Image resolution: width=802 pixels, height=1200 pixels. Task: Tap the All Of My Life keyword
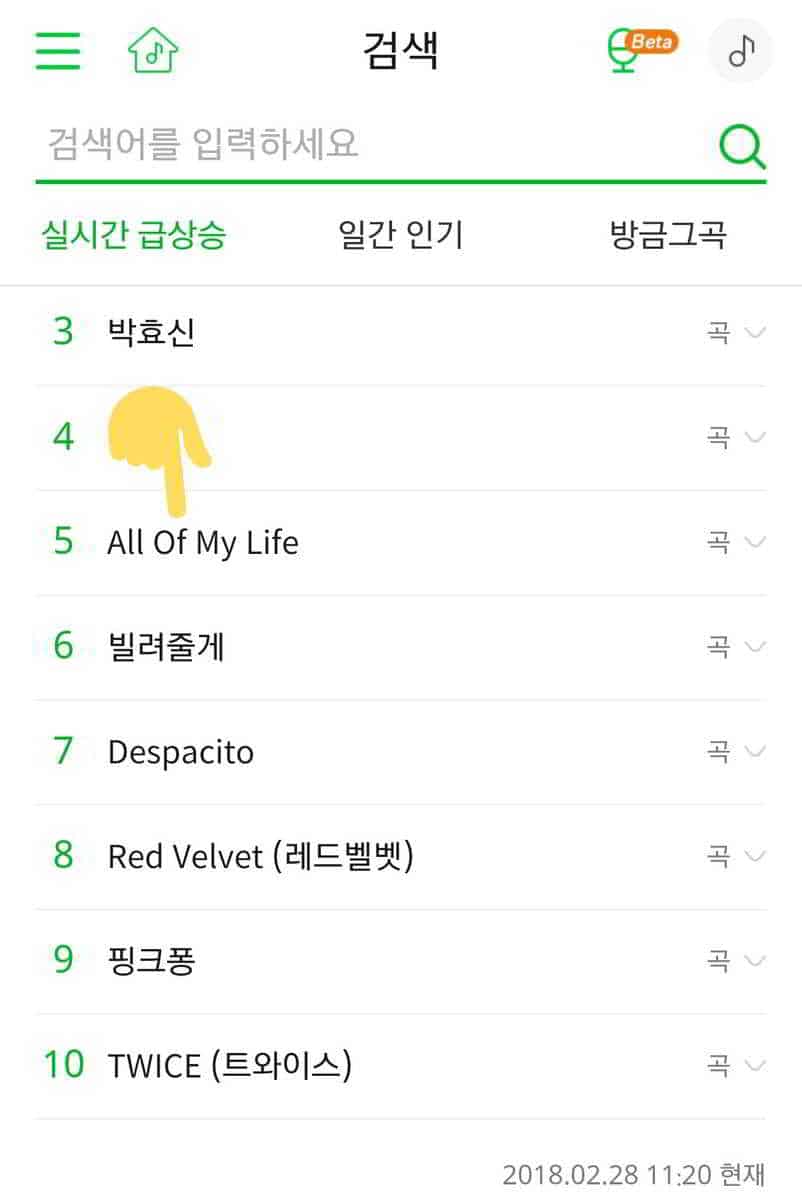coord(203,542)
